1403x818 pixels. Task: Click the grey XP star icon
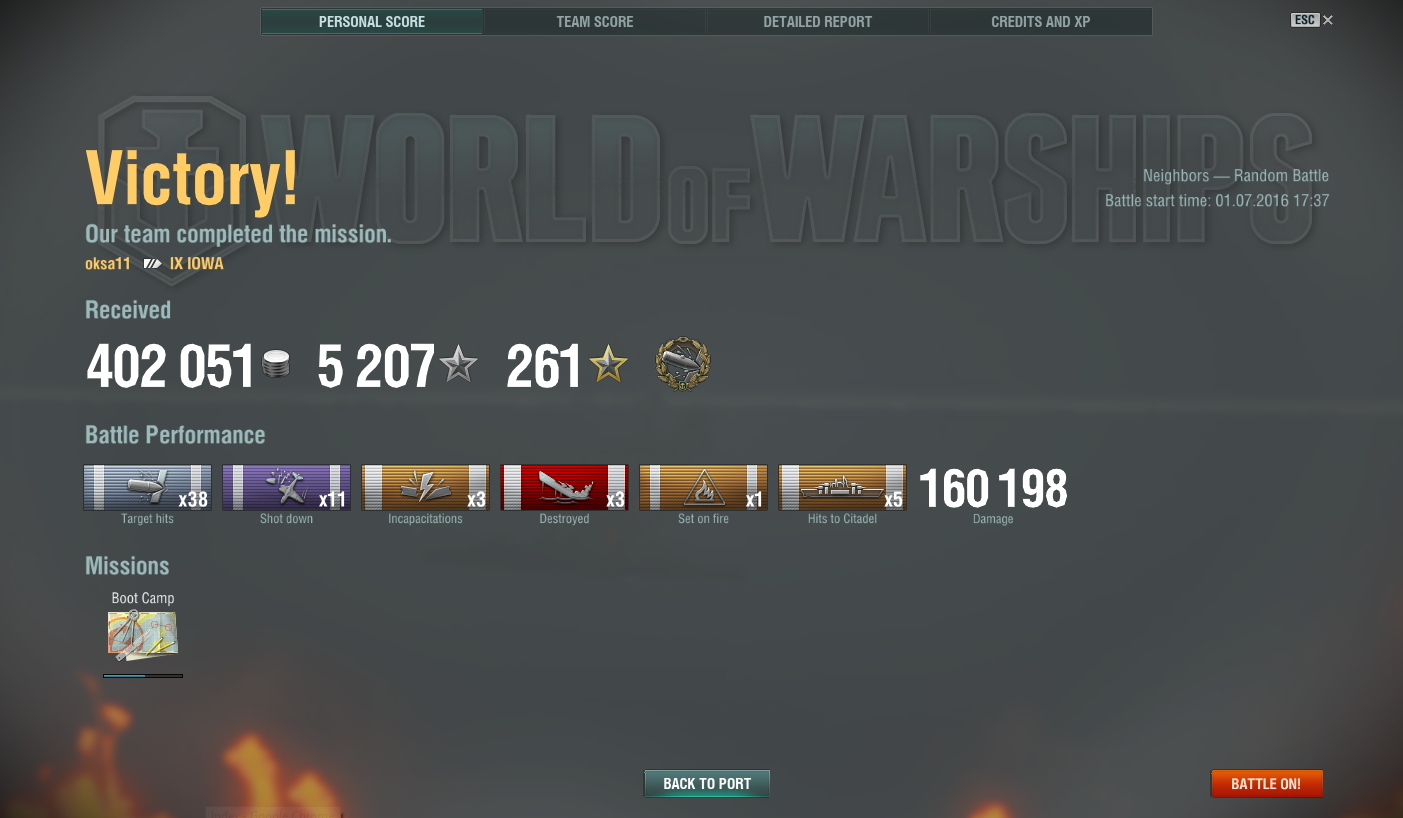point(458,364)
